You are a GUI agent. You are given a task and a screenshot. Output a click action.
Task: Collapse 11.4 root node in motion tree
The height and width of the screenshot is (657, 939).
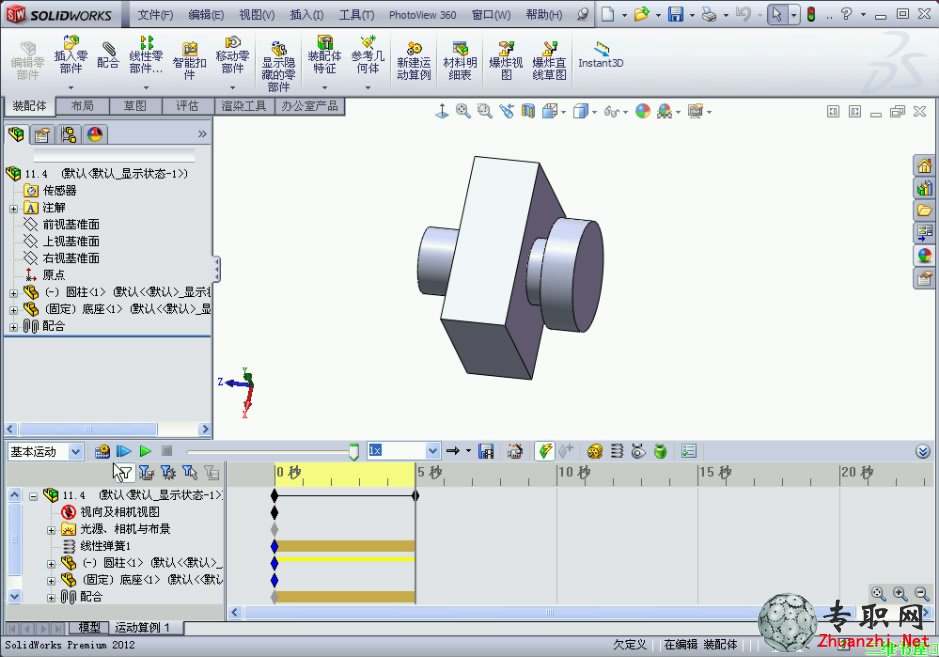click(34, 496)
